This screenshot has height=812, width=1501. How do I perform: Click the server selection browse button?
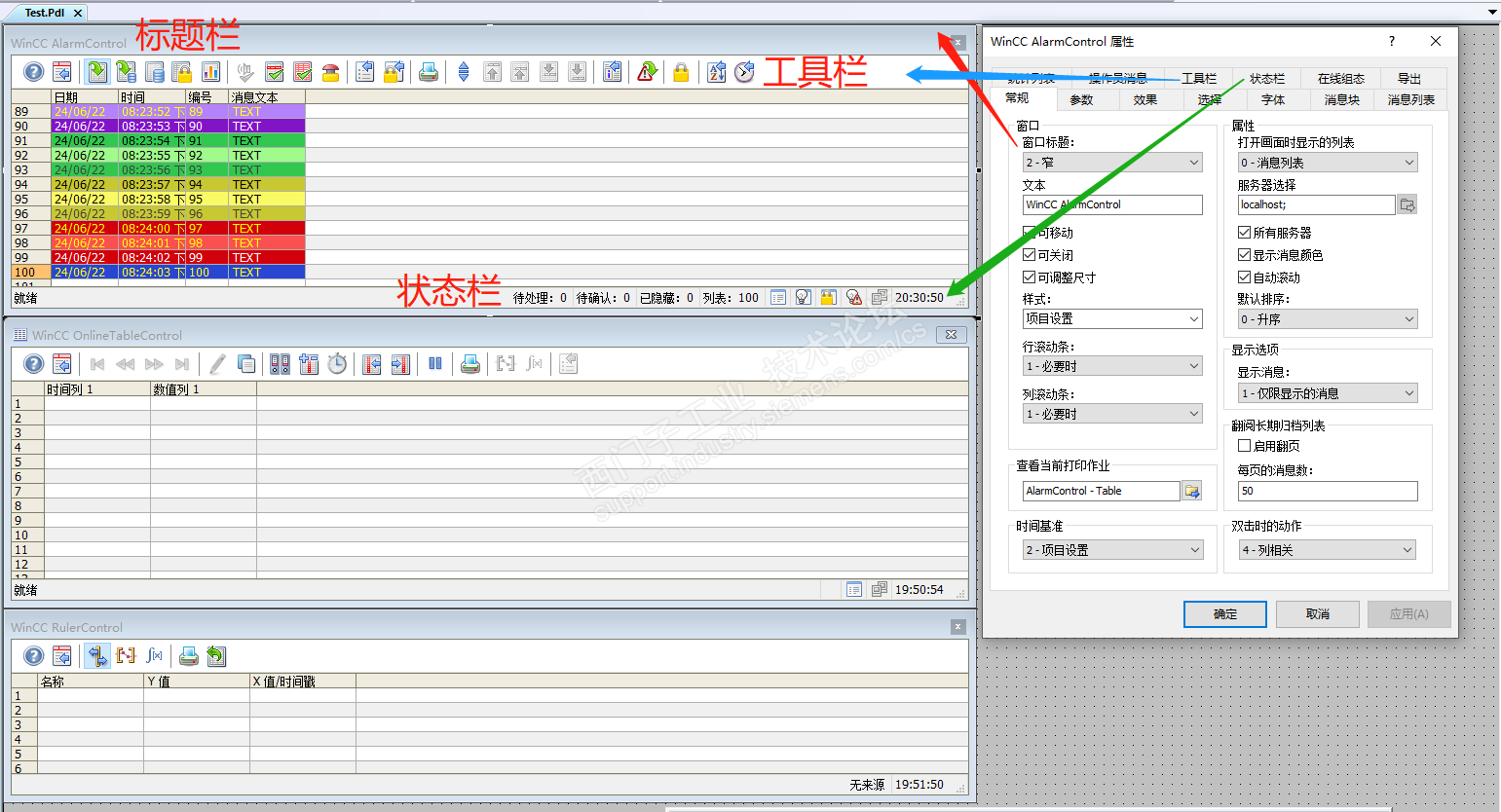[x=1407, y=204]
